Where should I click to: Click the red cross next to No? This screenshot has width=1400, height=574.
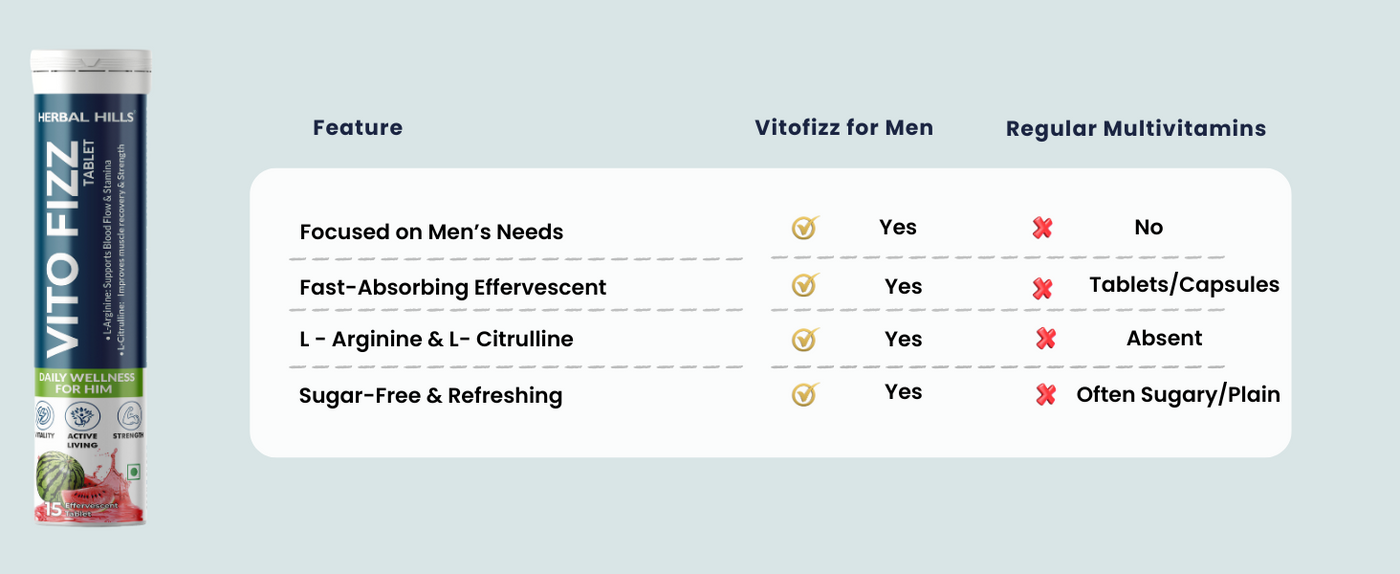tap(1042, 229)
